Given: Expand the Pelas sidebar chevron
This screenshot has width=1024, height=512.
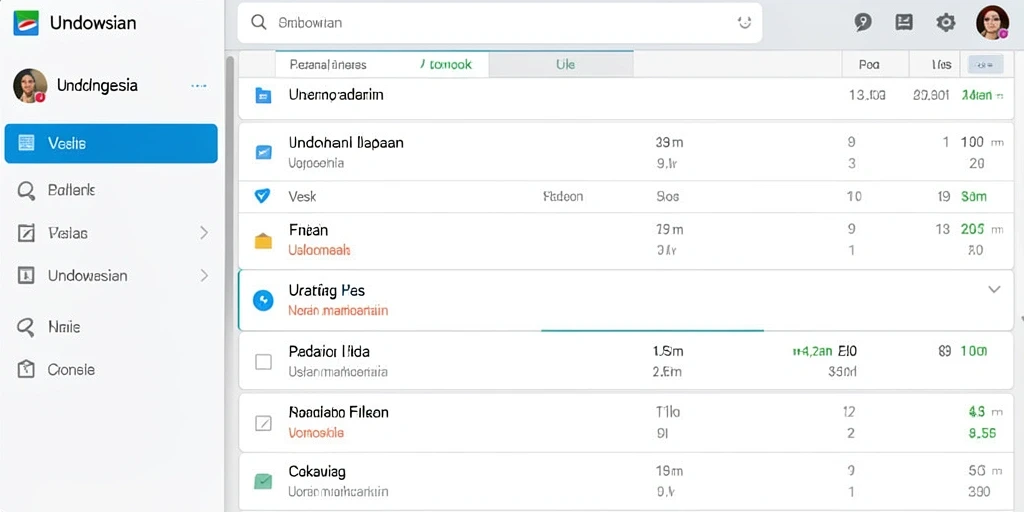Looking at the screenshot, I should coord(204,232).
